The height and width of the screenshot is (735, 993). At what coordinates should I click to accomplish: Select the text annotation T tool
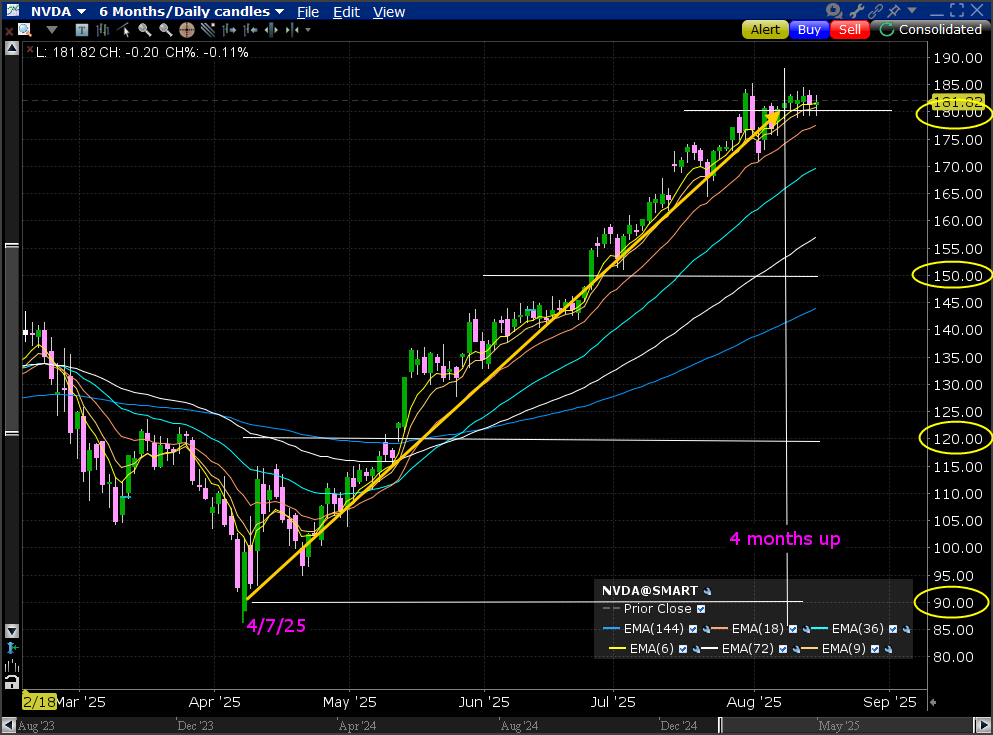81,30
